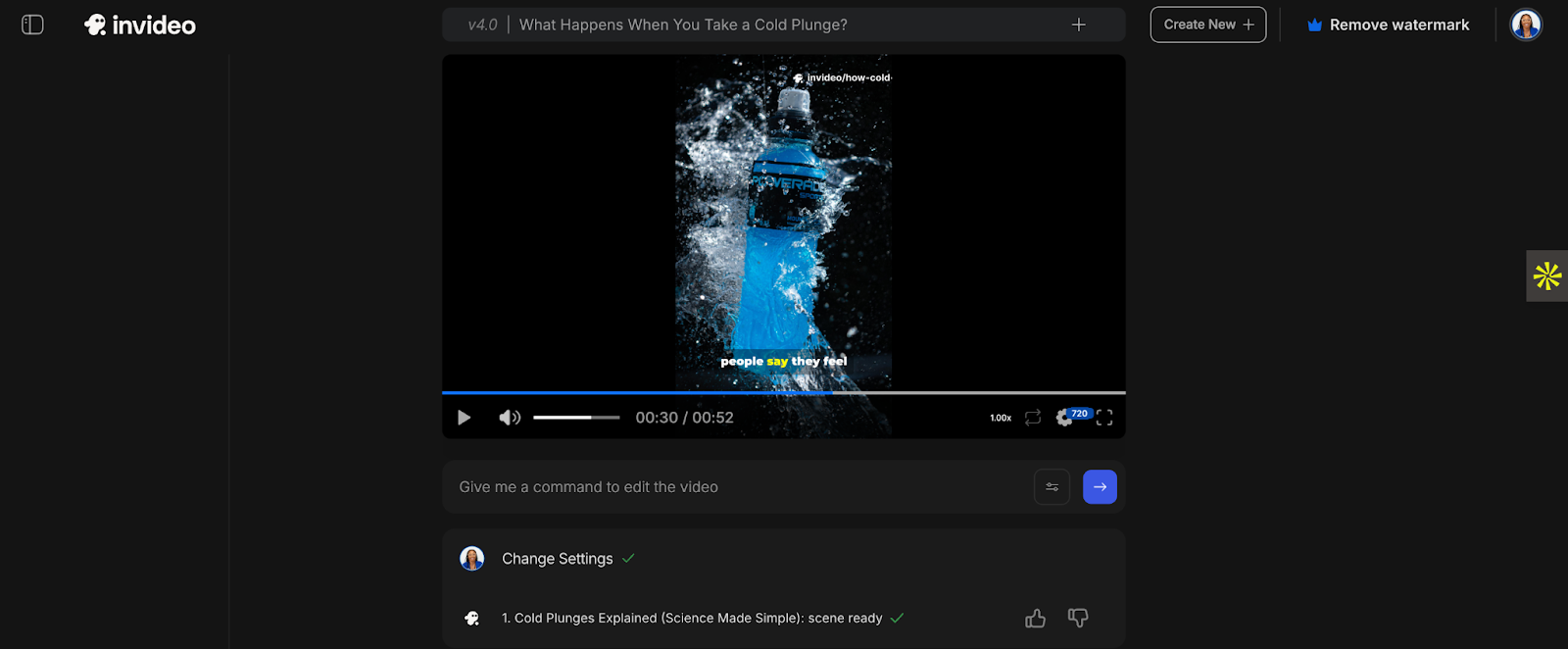
Task: Open the 1.00x playback speed menu
Action: coord(1000,419)
